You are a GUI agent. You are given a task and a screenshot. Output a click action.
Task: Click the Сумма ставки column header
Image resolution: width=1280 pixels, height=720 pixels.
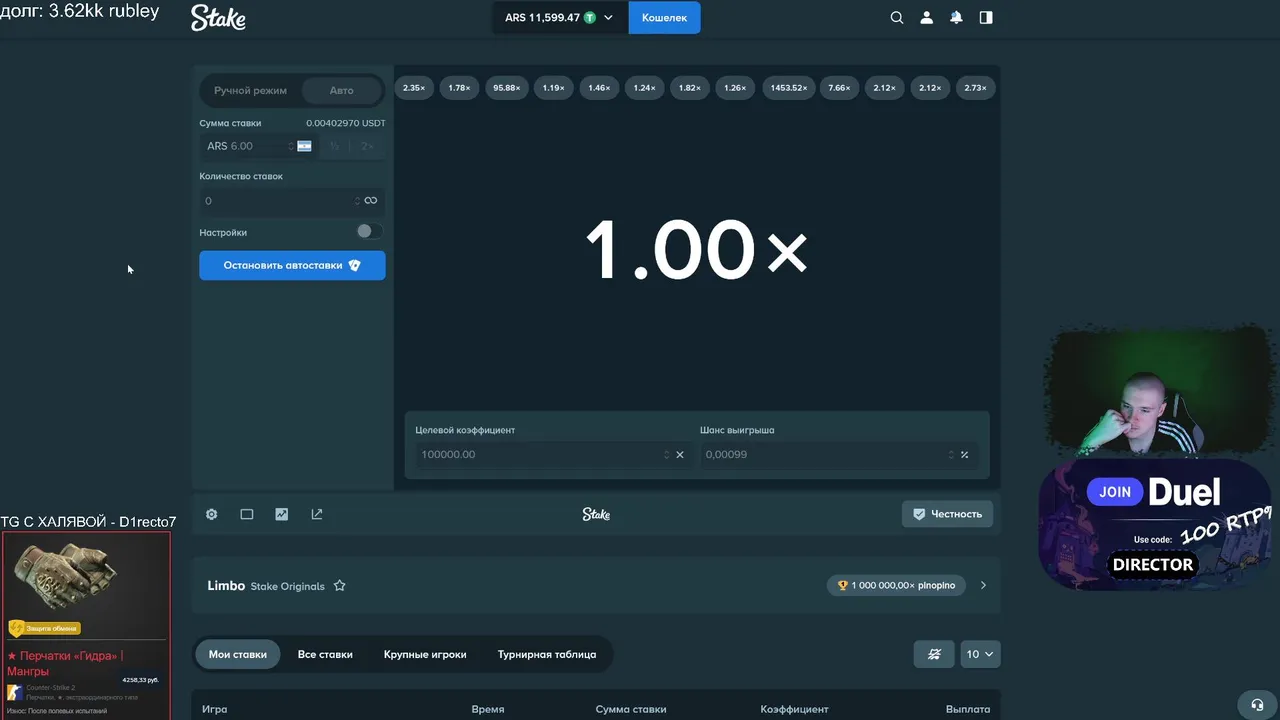(631, 709)
